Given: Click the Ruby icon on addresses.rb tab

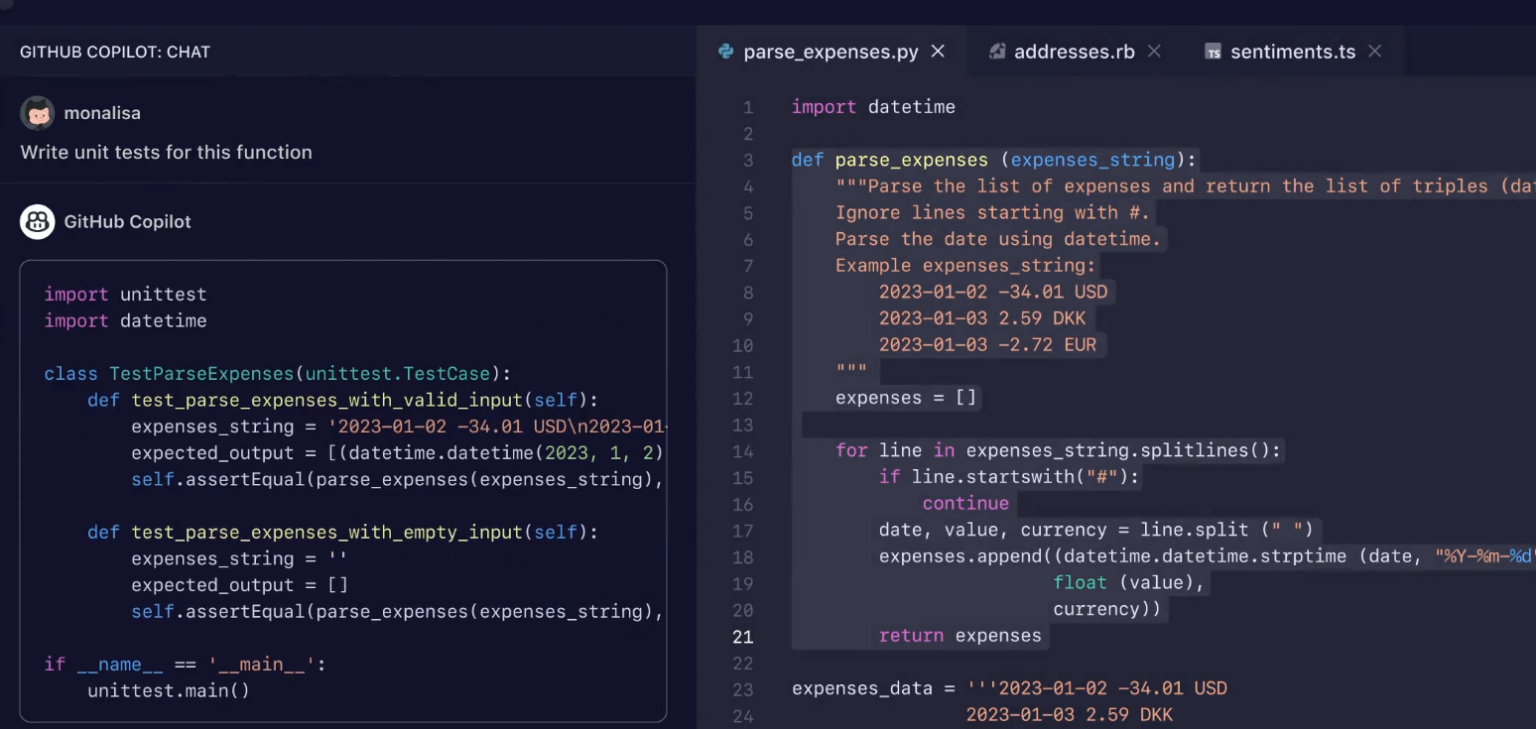Looking at the screenshot, I should pos(995,50).
